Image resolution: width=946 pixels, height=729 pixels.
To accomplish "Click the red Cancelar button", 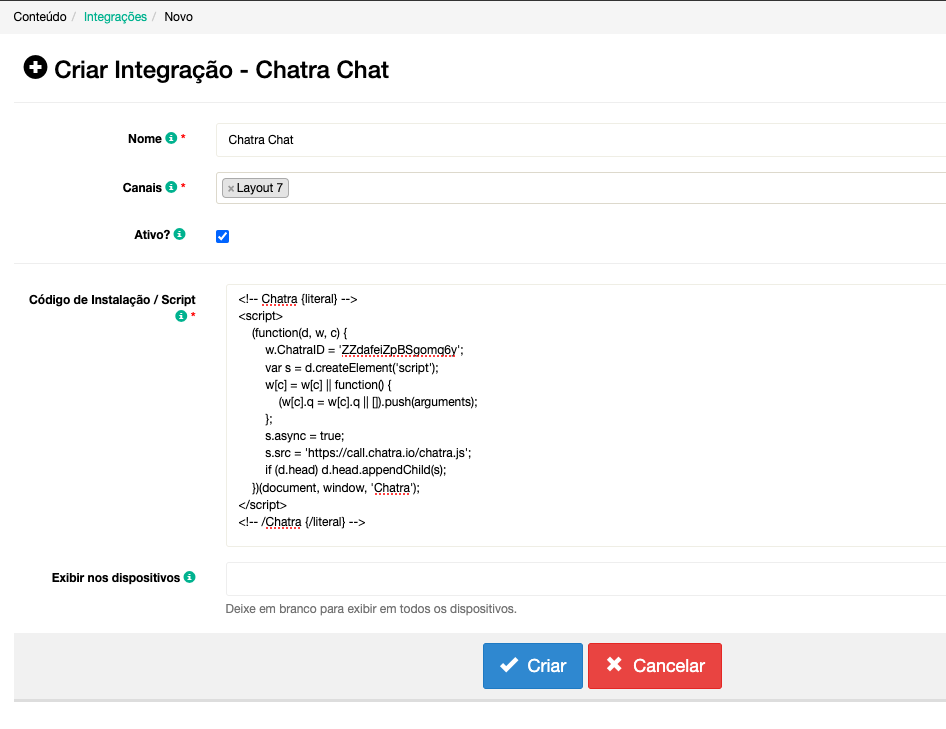I will point(655,666).
